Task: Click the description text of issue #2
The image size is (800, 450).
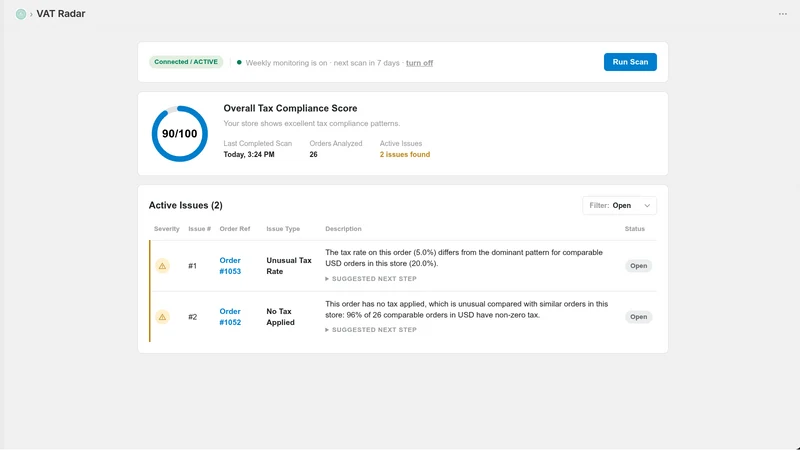Action: (x=466, y=309)
